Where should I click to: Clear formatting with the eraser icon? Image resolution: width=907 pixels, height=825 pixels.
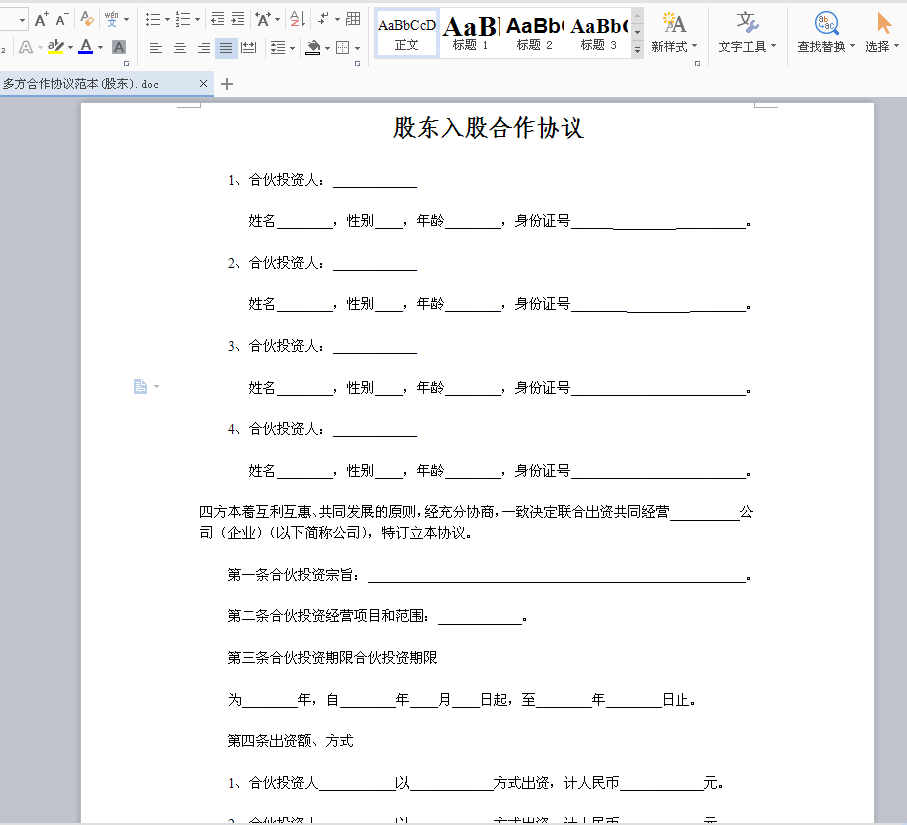(87, 19)
